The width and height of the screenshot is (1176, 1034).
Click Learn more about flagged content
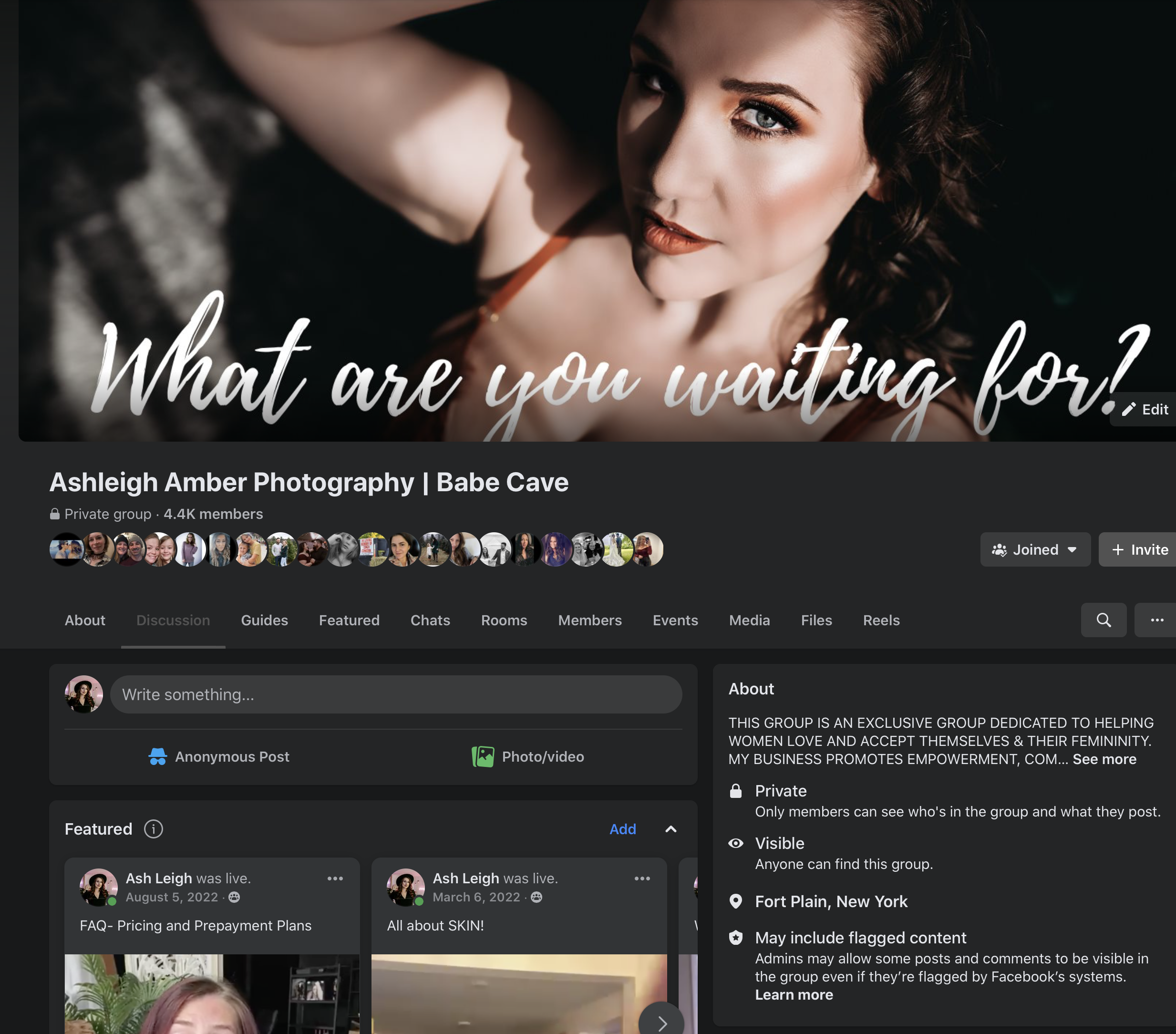(794, 994)
